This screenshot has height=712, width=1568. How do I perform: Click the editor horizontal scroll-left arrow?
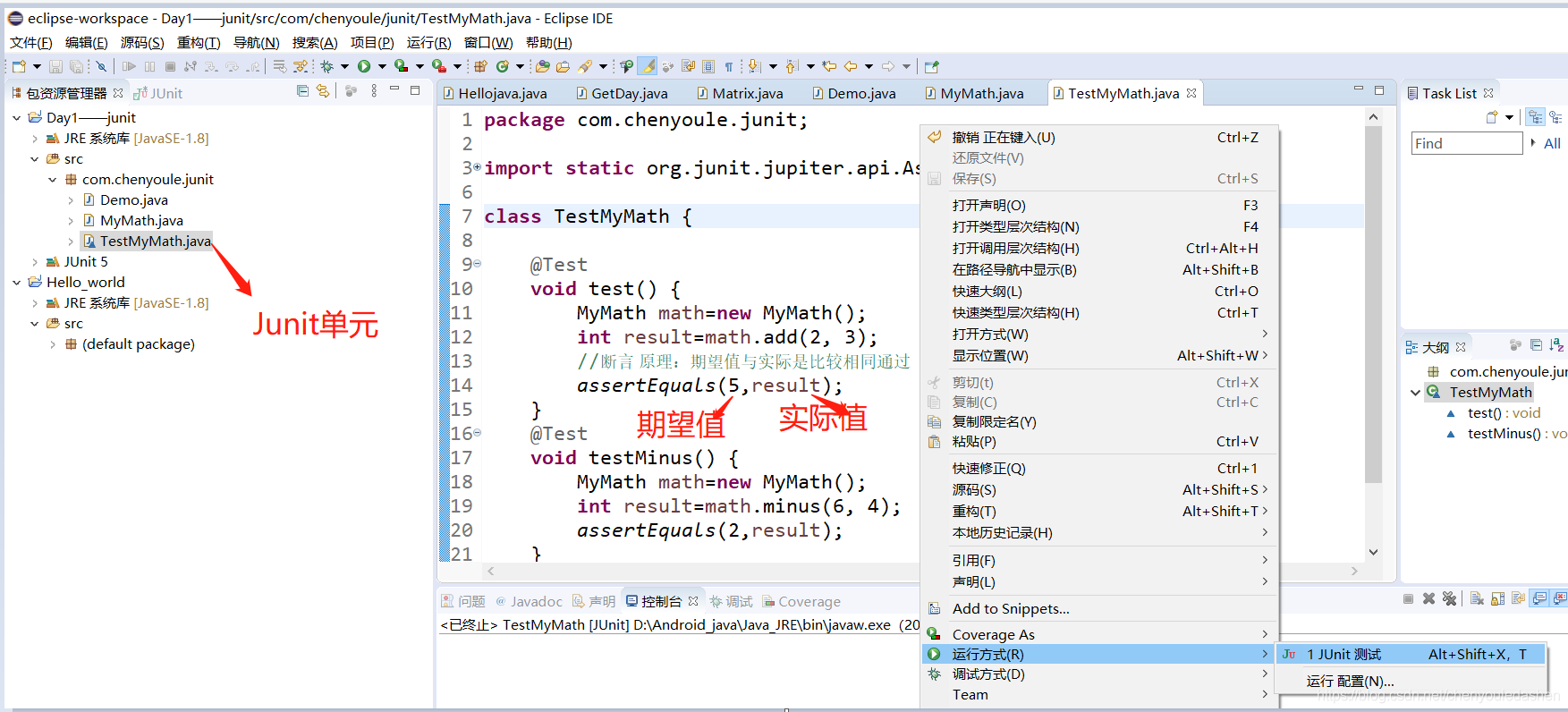tap(491, 571)
